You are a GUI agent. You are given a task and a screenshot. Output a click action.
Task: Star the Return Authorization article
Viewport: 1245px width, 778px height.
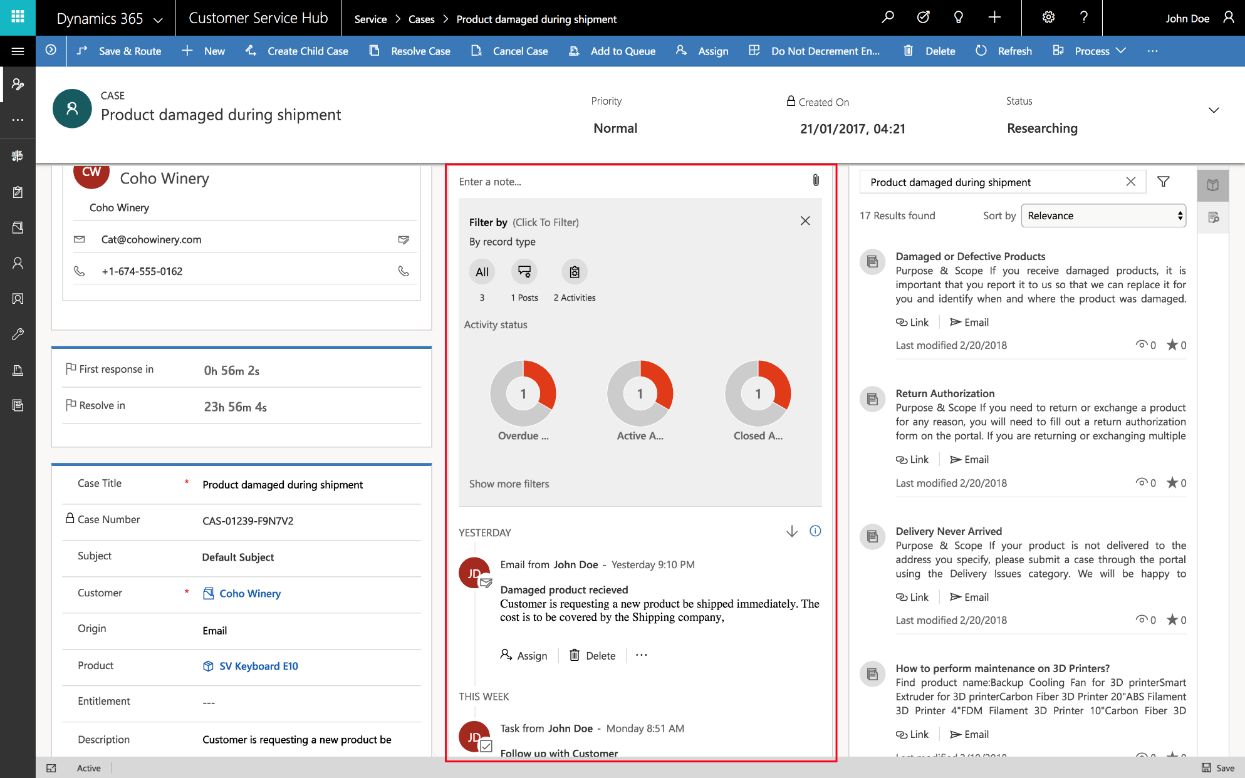[1172, 483]
